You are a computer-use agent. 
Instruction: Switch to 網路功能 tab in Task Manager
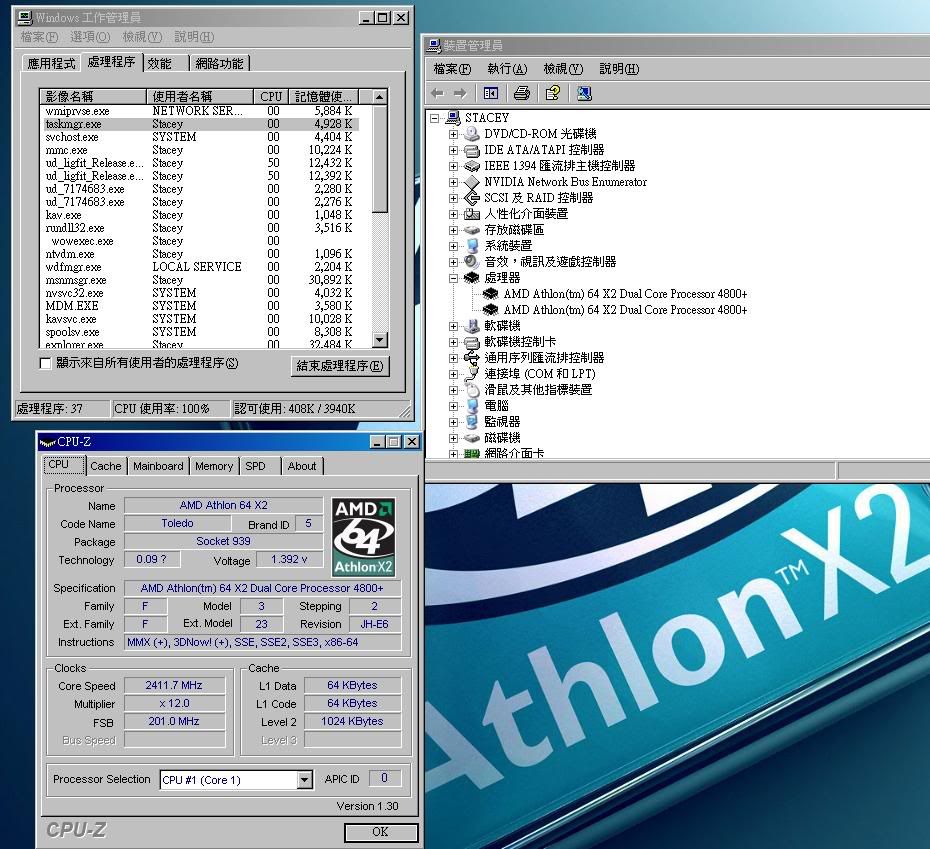tap(219, 63)
